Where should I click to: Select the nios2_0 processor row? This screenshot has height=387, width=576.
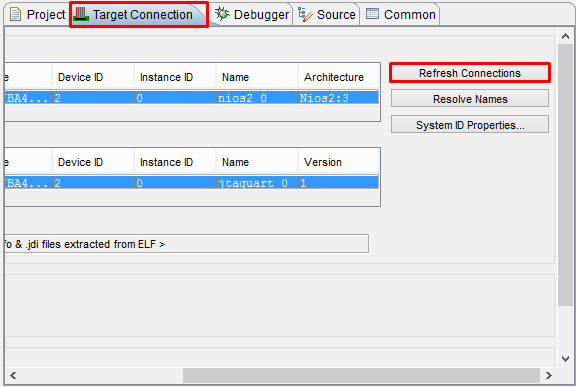(x=192, y=98)
